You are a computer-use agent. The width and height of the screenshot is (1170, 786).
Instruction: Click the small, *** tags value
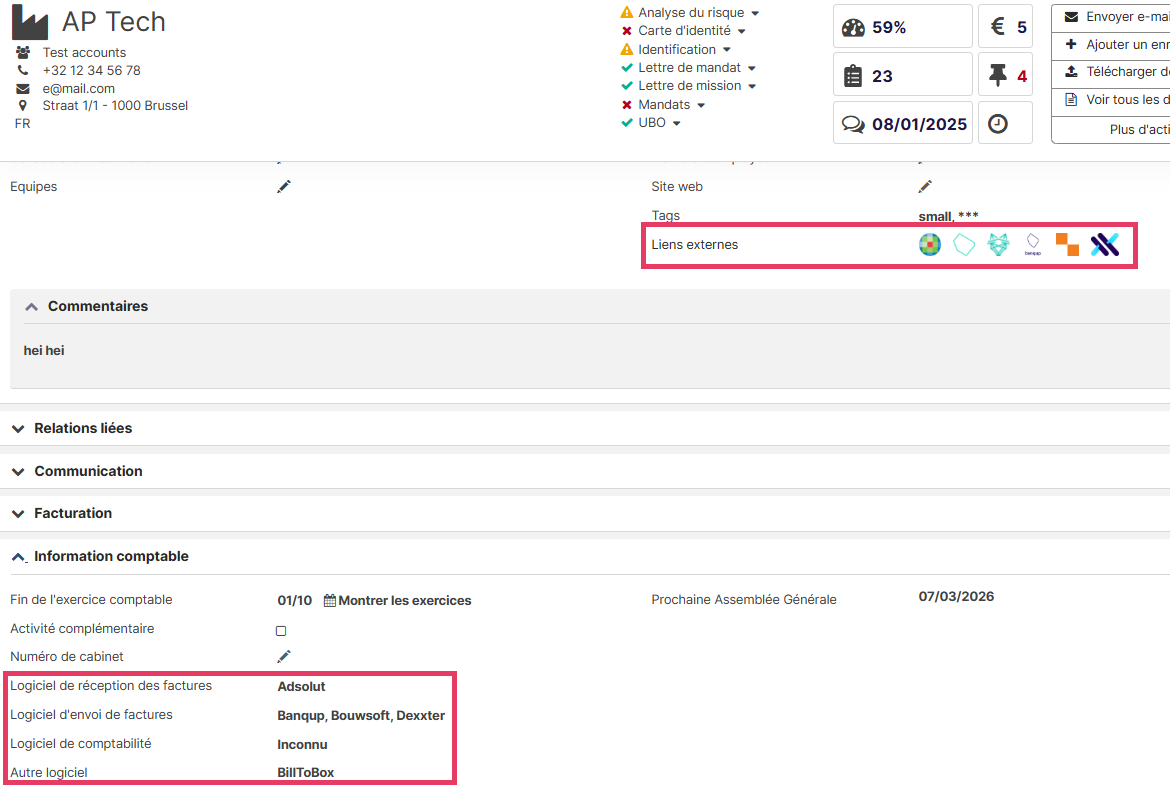pyautogui.click(x=948, y=216)
